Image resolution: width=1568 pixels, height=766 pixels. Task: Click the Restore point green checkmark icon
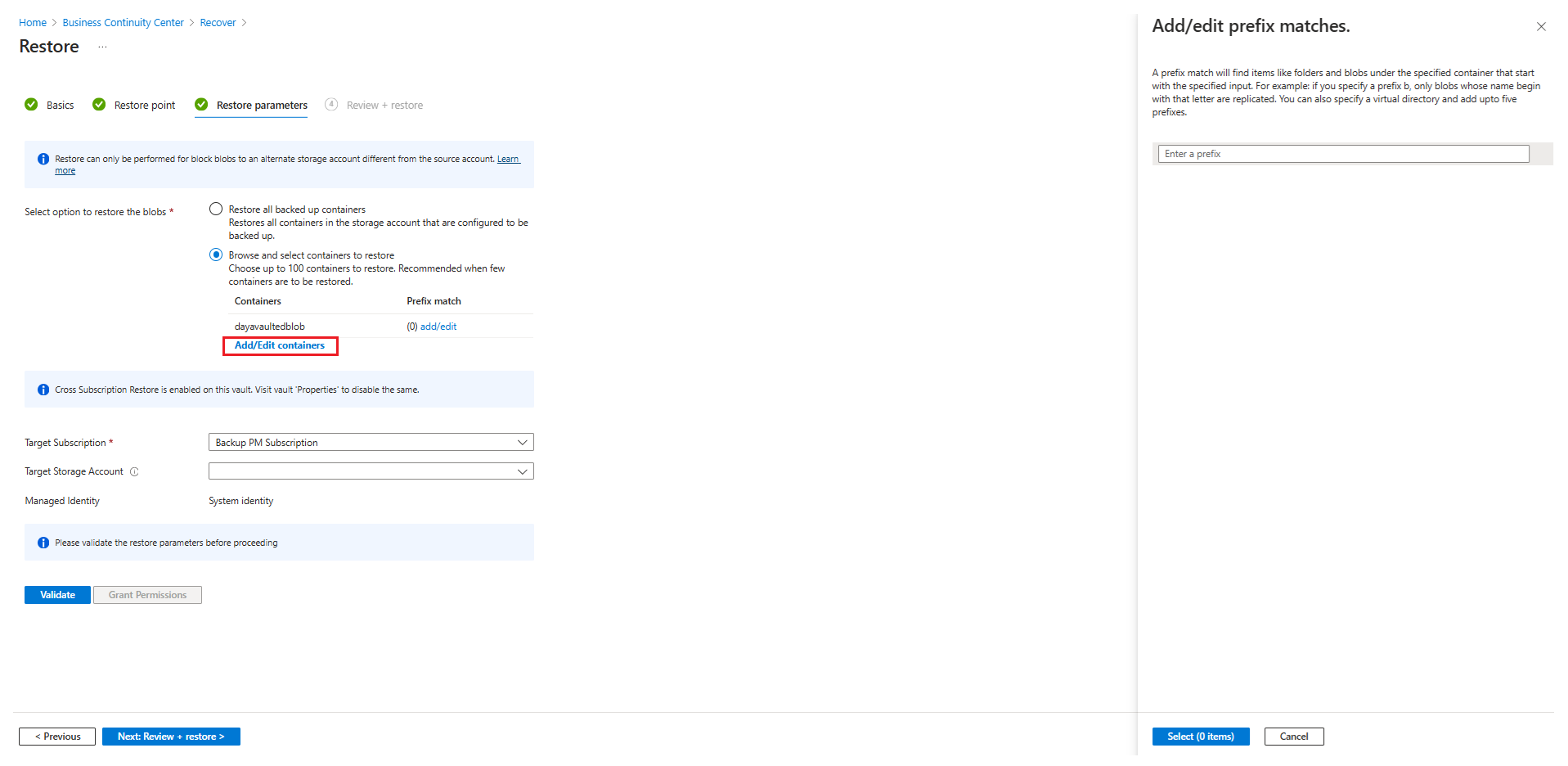coord(99,105)
